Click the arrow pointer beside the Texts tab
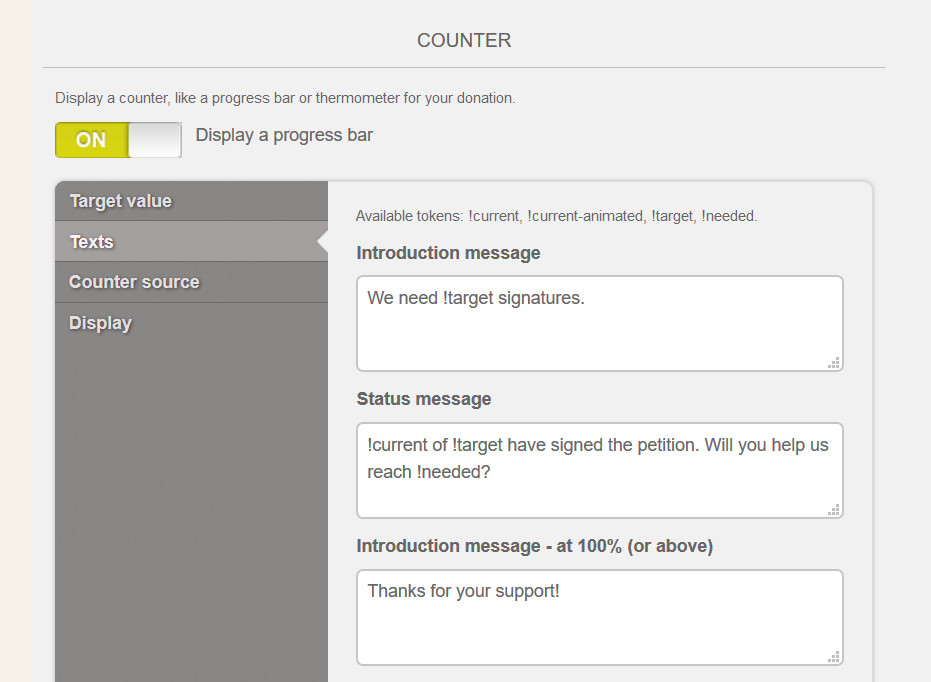The image size is (931, 682). coord(322,242)
